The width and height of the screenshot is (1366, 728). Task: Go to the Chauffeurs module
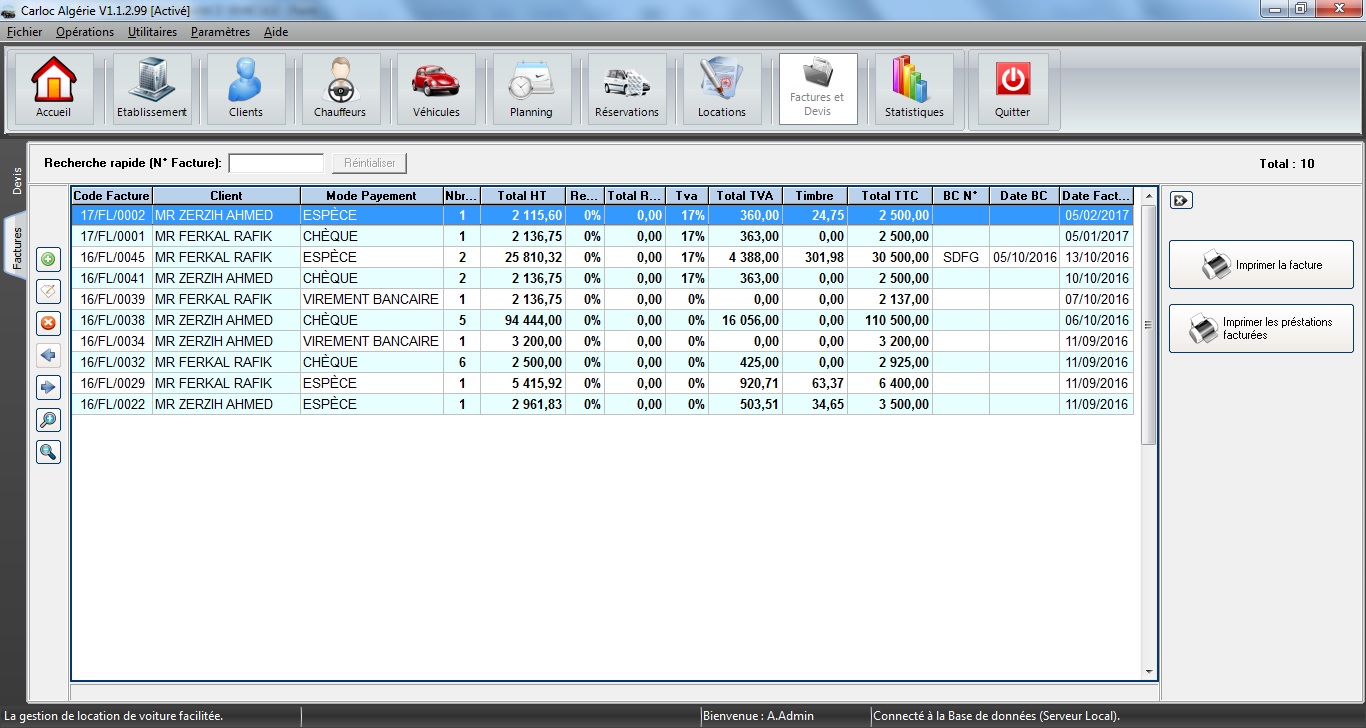coord(340,89)
